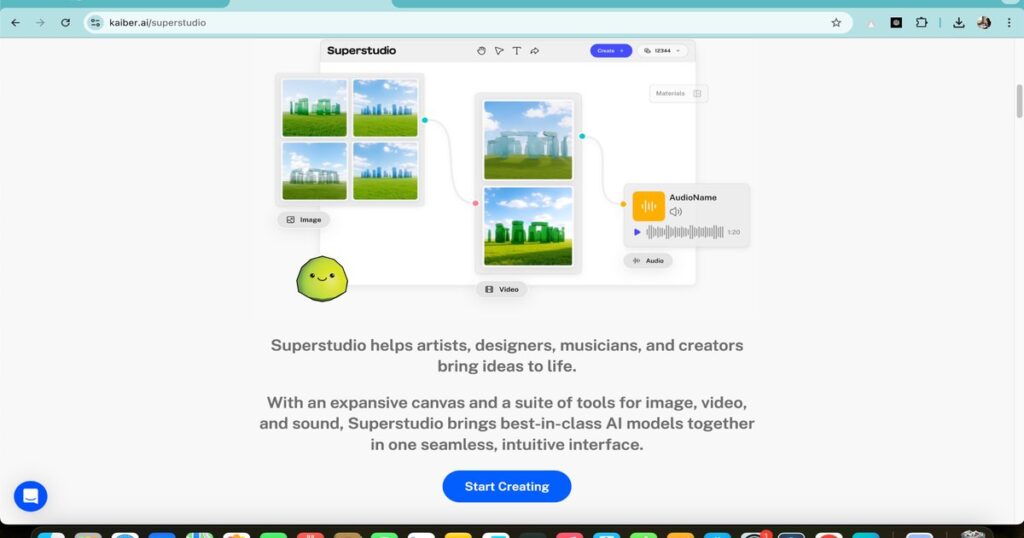This screenshot has width=1024, height=538.
Task: Click the page vertical scrollbar
Action: click(x=1019, y=101)
